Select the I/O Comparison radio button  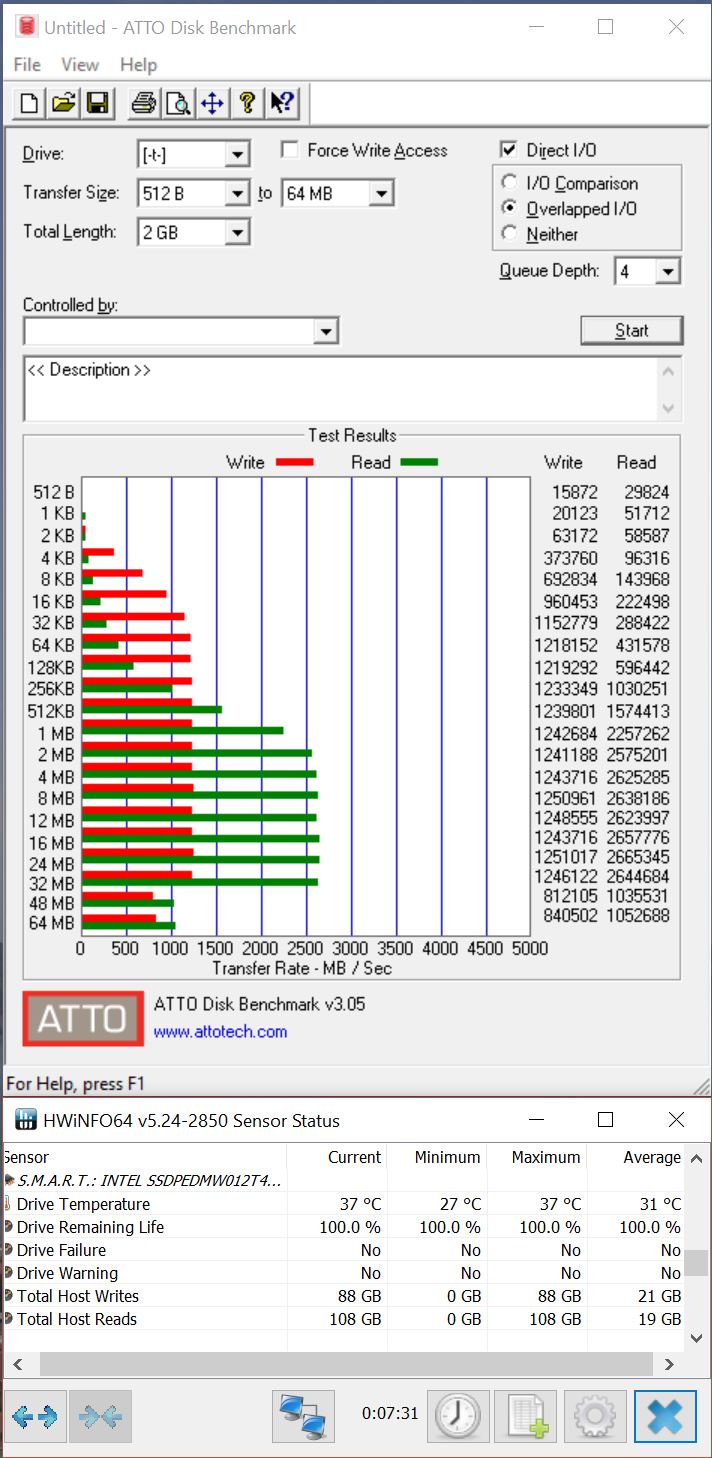[x=510, y=183]
